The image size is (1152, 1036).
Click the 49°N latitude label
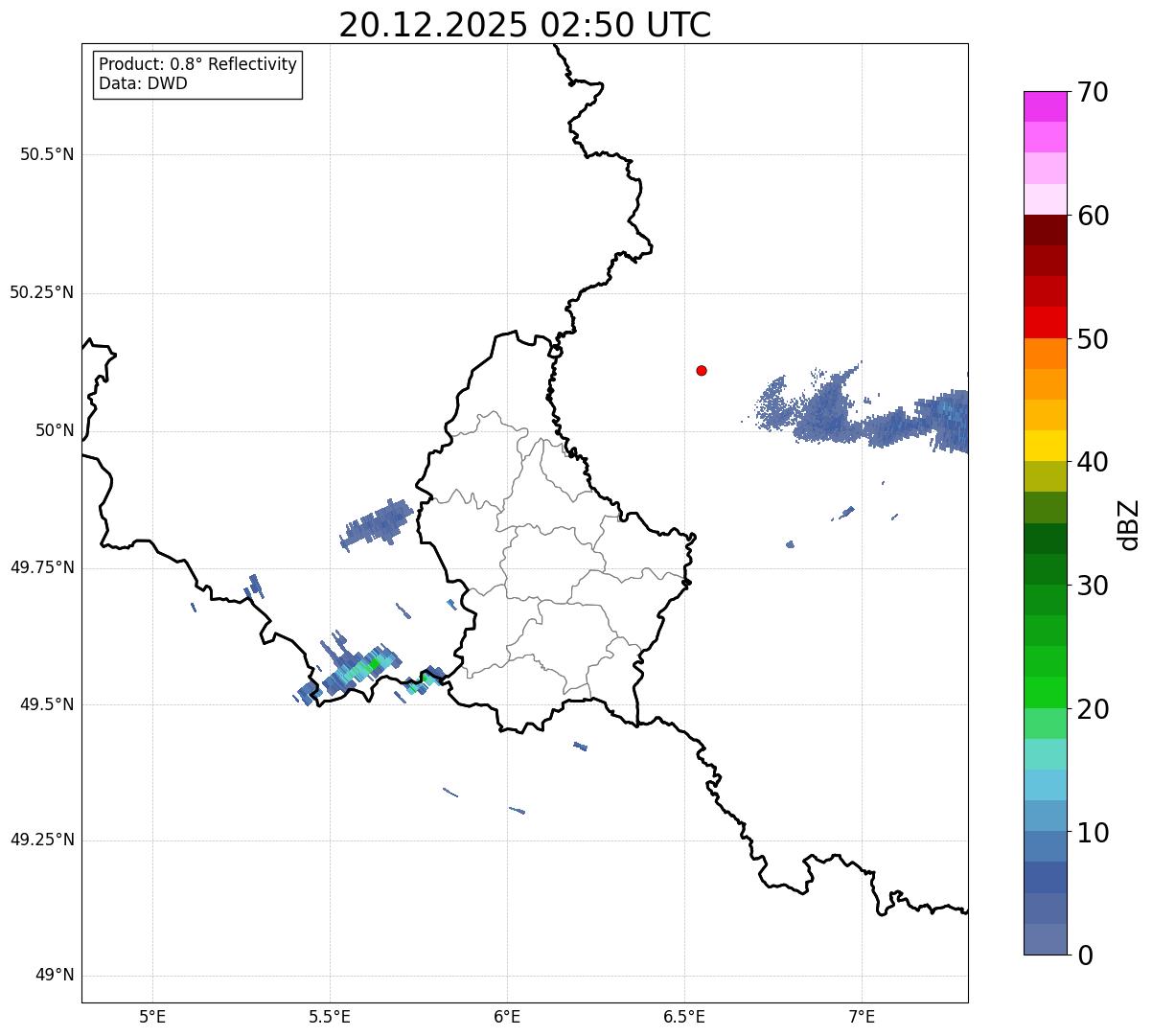[x=55, y=976]
